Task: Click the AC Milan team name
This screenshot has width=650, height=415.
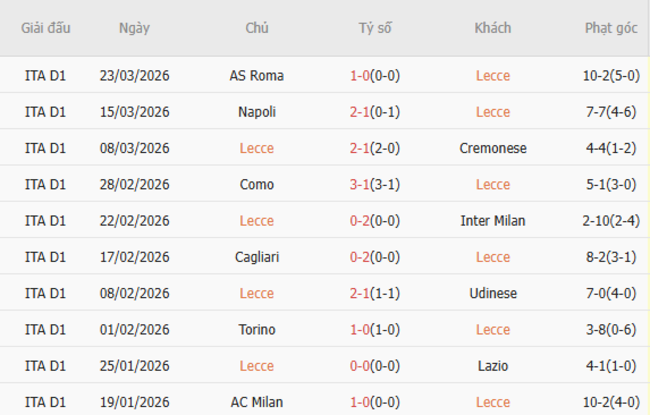Action: click(257, 401)
